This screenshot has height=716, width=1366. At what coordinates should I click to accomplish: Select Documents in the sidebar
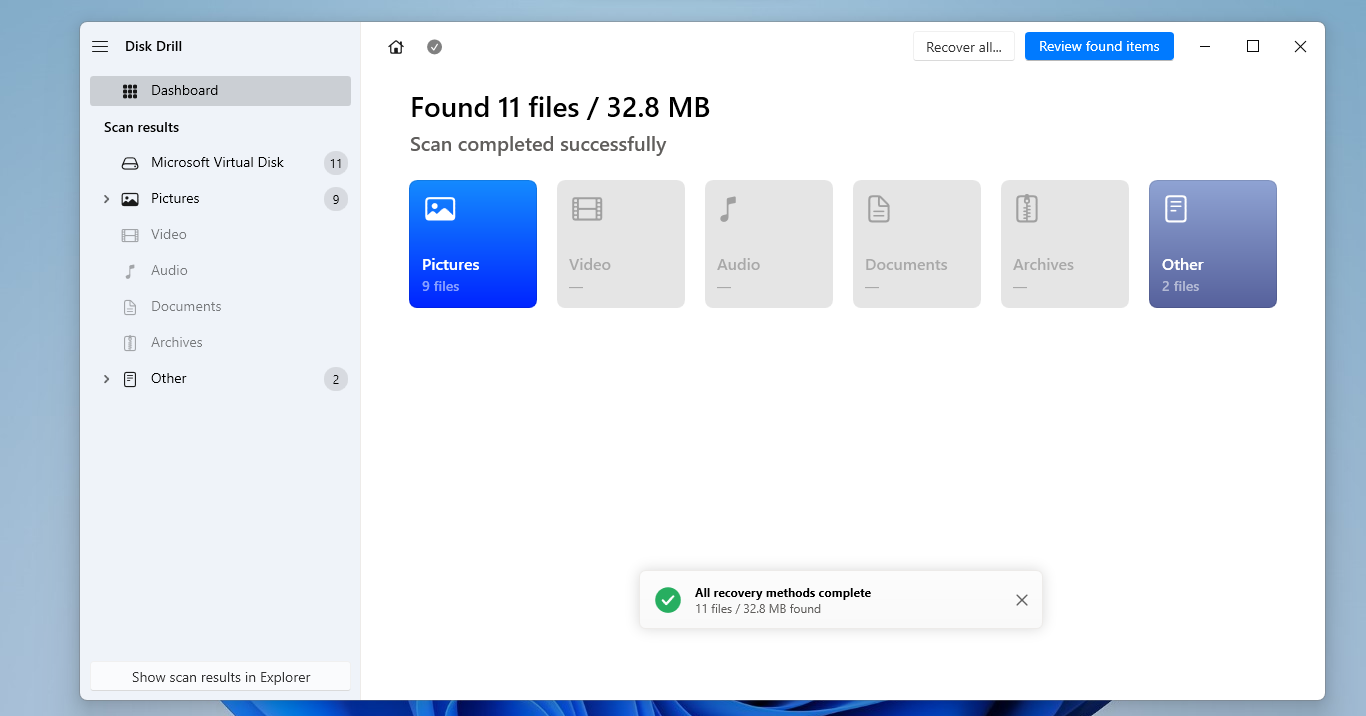(x=220, y=307)
